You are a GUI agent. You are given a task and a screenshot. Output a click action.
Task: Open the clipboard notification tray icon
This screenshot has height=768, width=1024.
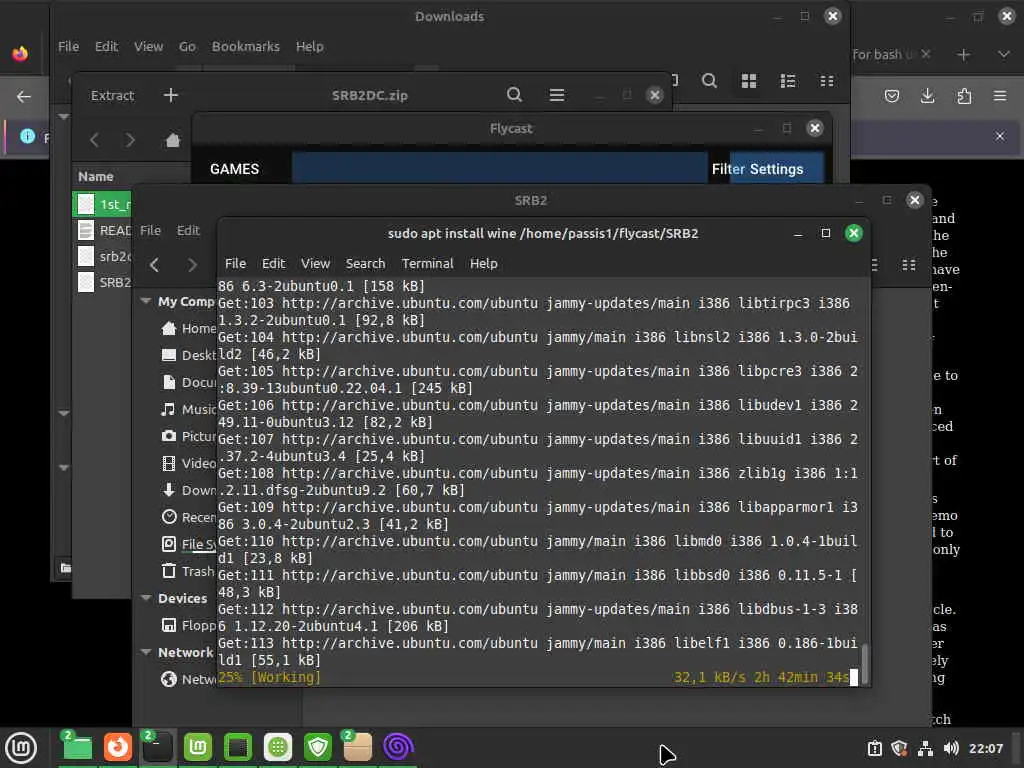[874, 748]
